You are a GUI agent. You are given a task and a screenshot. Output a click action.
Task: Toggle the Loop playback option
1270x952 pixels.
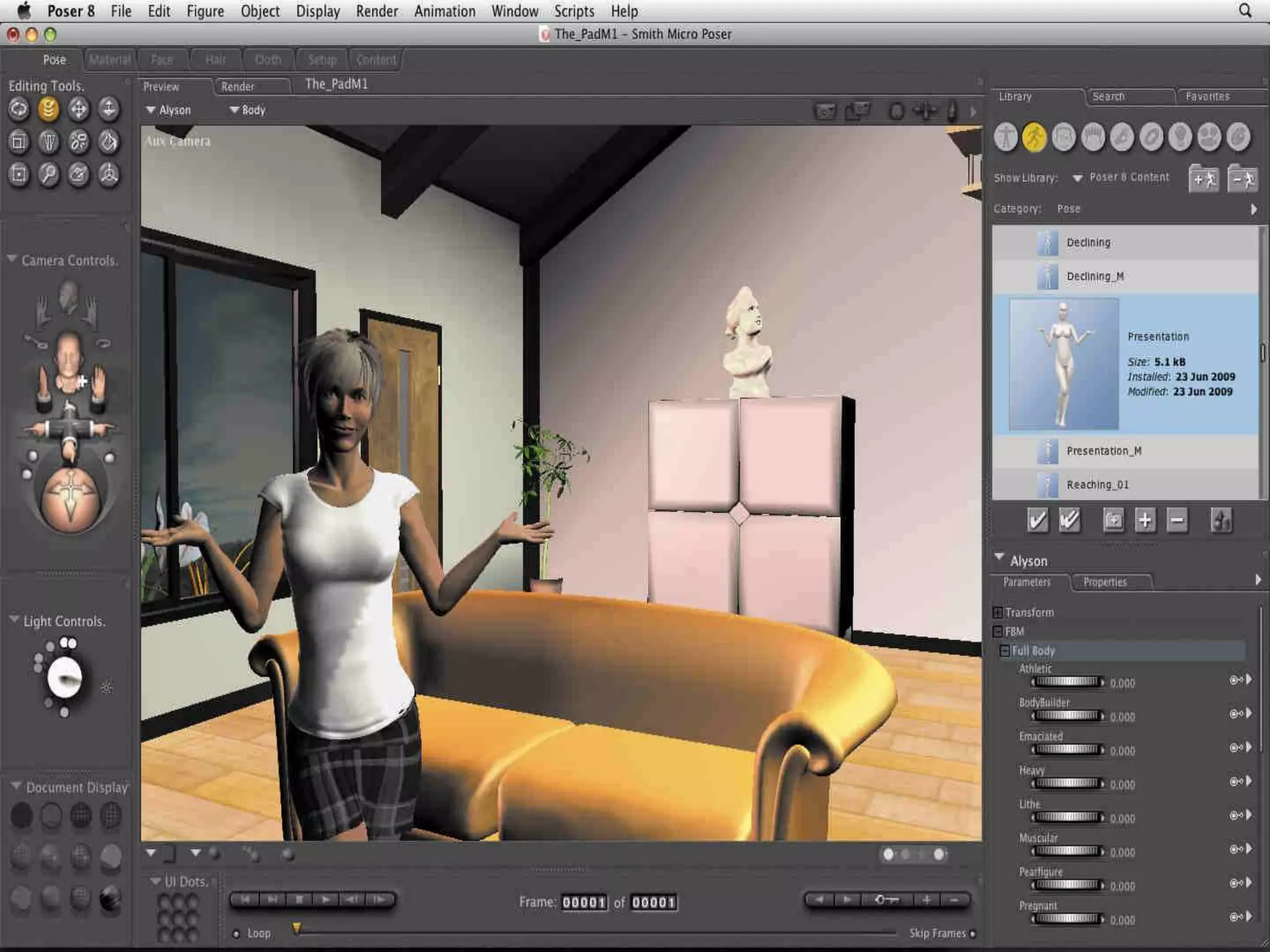click(236, 934)
